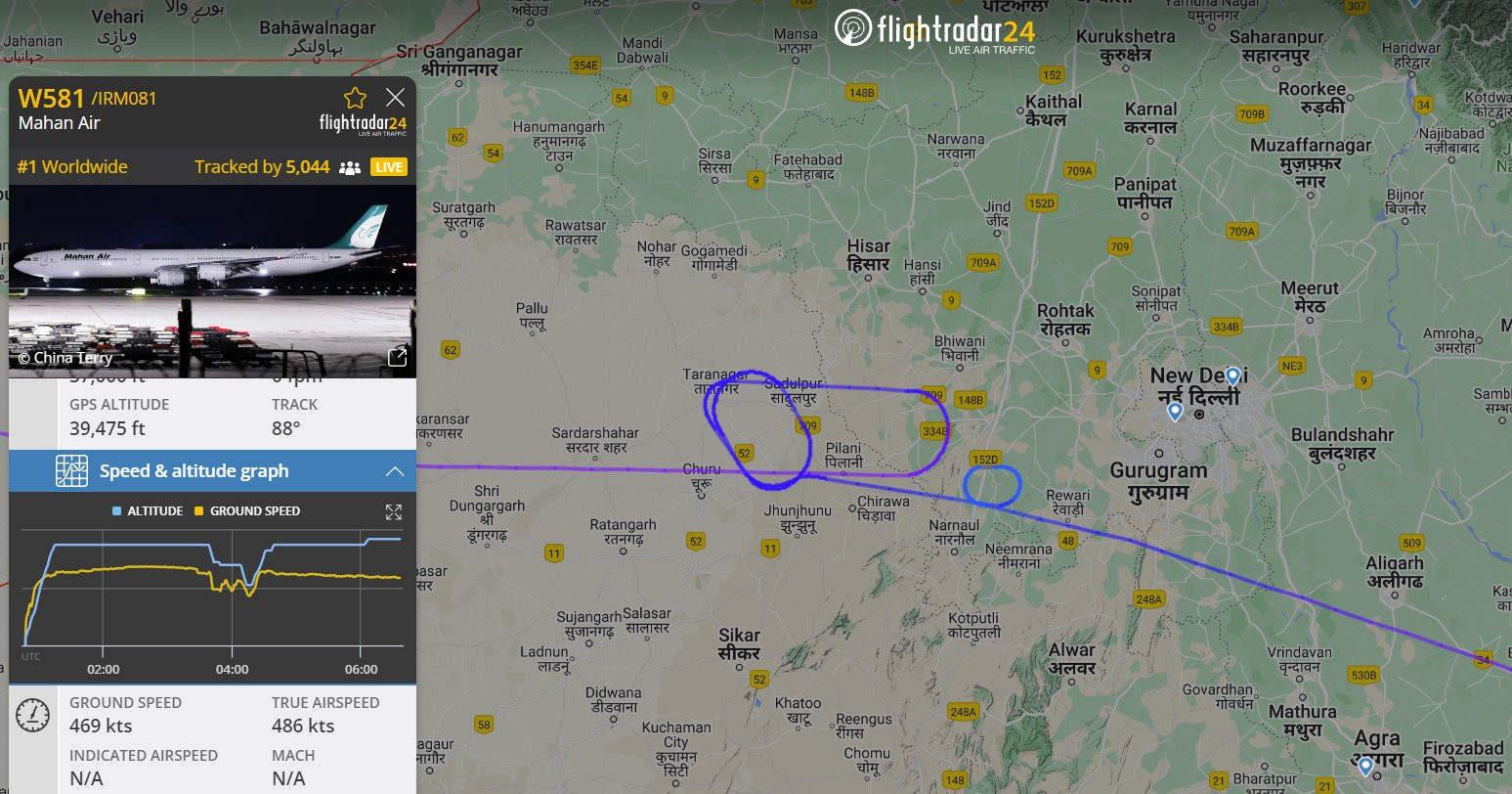Click the Flightradar24 logo at top
The image size is (1512, 794).
[x=934, y=28]
